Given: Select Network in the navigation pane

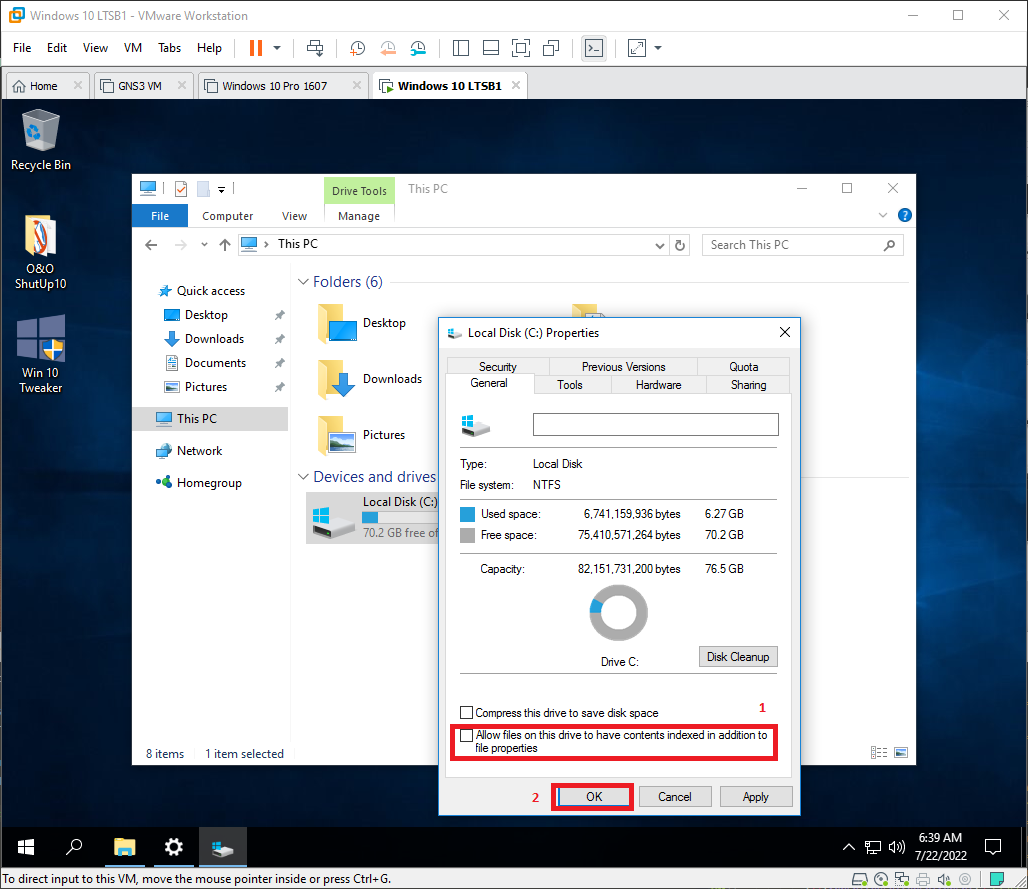Looking at the screenshot, I should pyautogui.click(x=199, y=451).
